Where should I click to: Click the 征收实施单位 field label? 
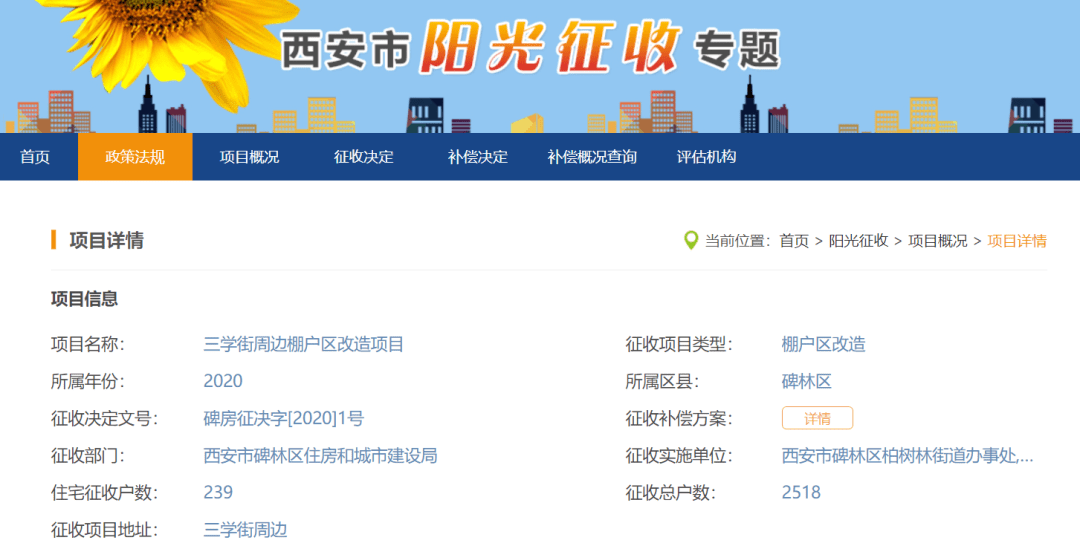678,456
